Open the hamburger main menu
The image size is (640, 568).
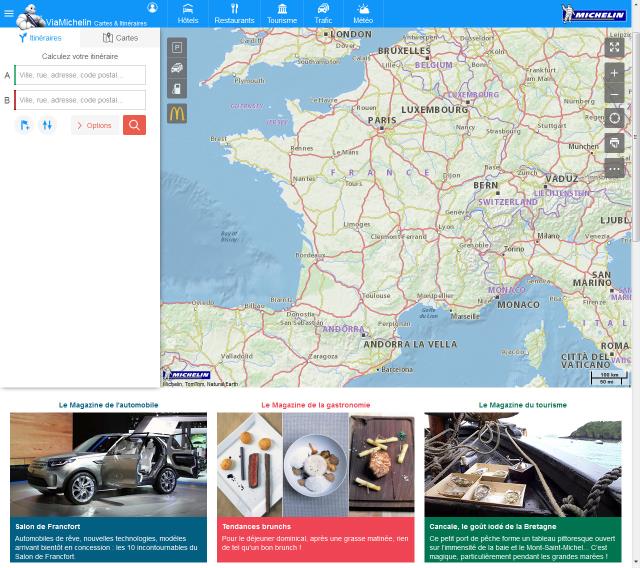tap(9, 13)
